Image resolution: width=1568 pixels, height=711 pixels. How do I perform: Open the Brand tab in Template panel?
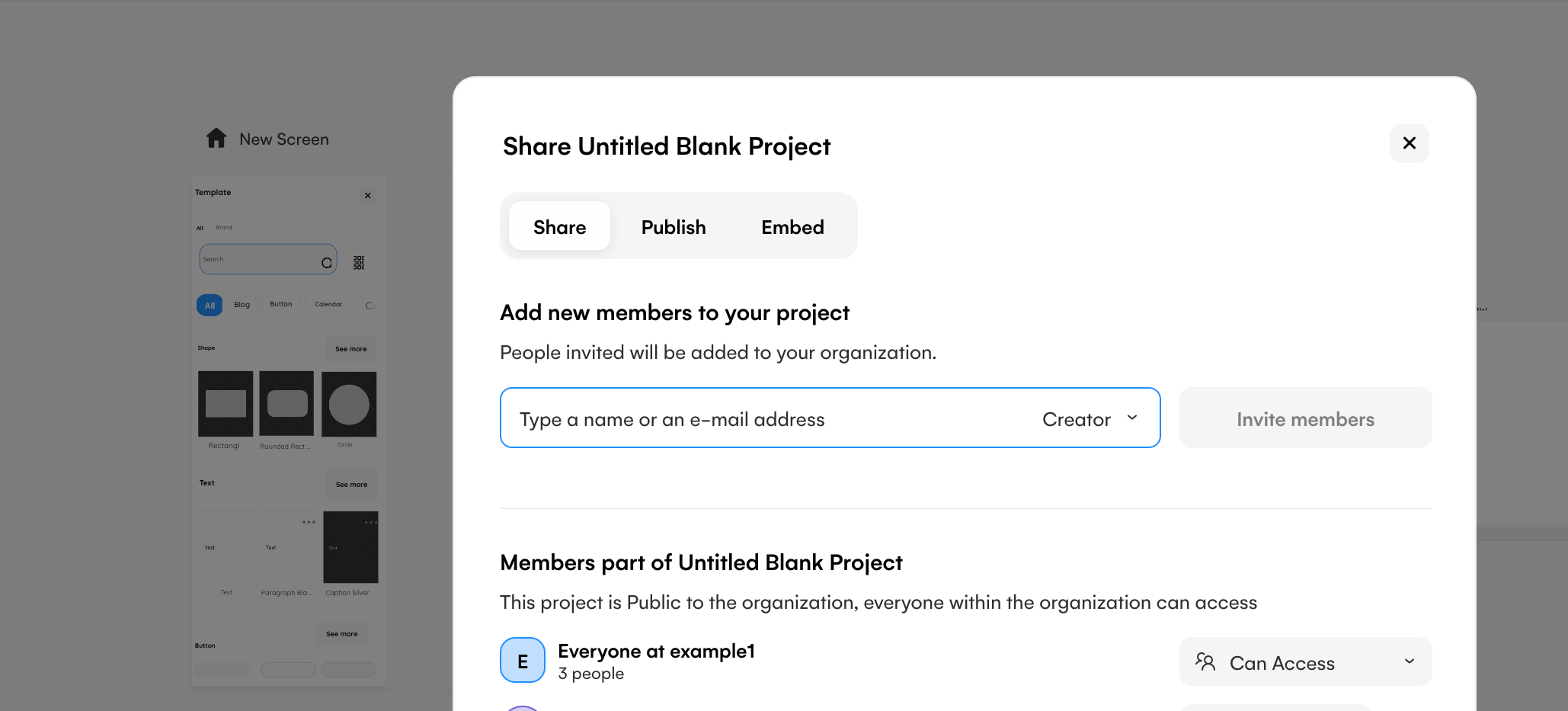tap(224, 228)
